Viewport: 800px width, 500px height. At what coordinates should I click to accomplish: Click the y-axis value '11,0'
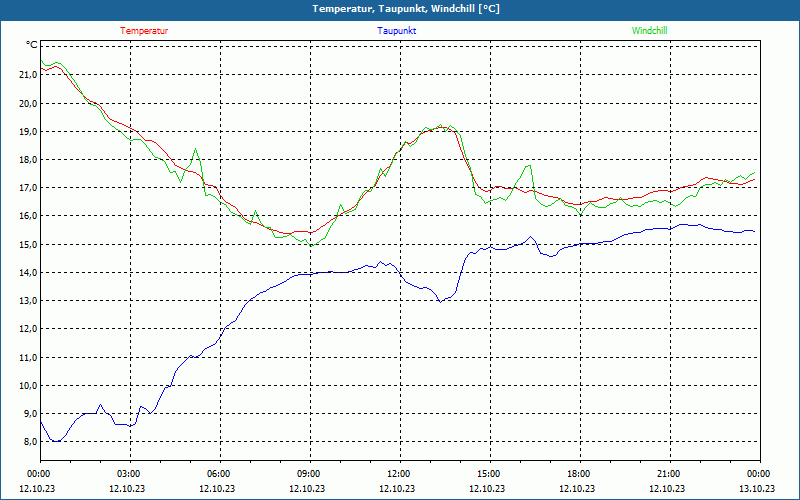pyautogui.click(x=29, y=358)
